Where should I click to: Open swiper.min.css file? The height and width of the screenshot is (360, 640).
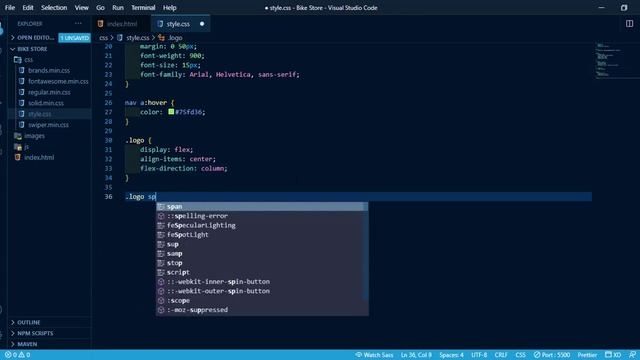pos(48,125)
